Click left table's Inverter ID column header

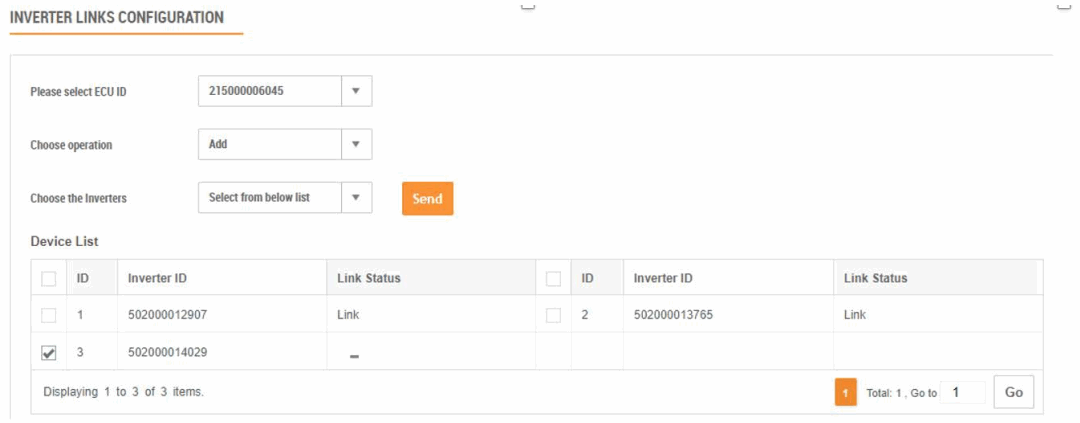(157, 278)
